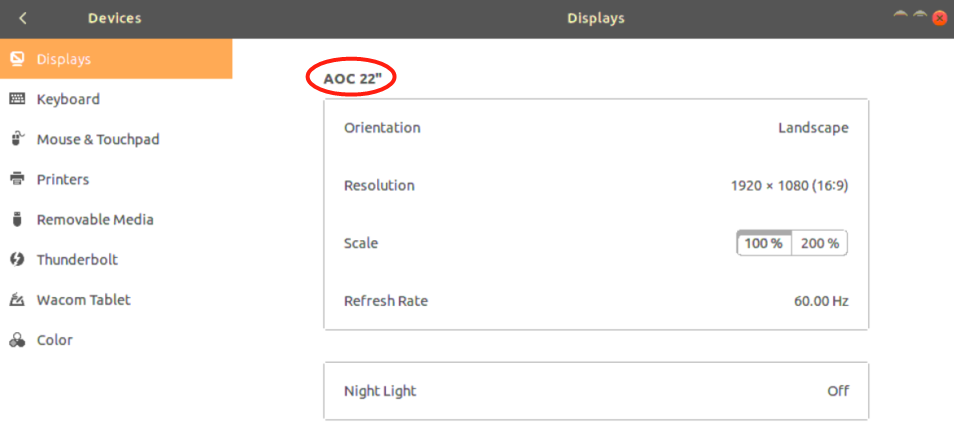This screenshot has height=446, width=954.
Task: Open the Wacom Tablet settings
Action: (116, 299)
